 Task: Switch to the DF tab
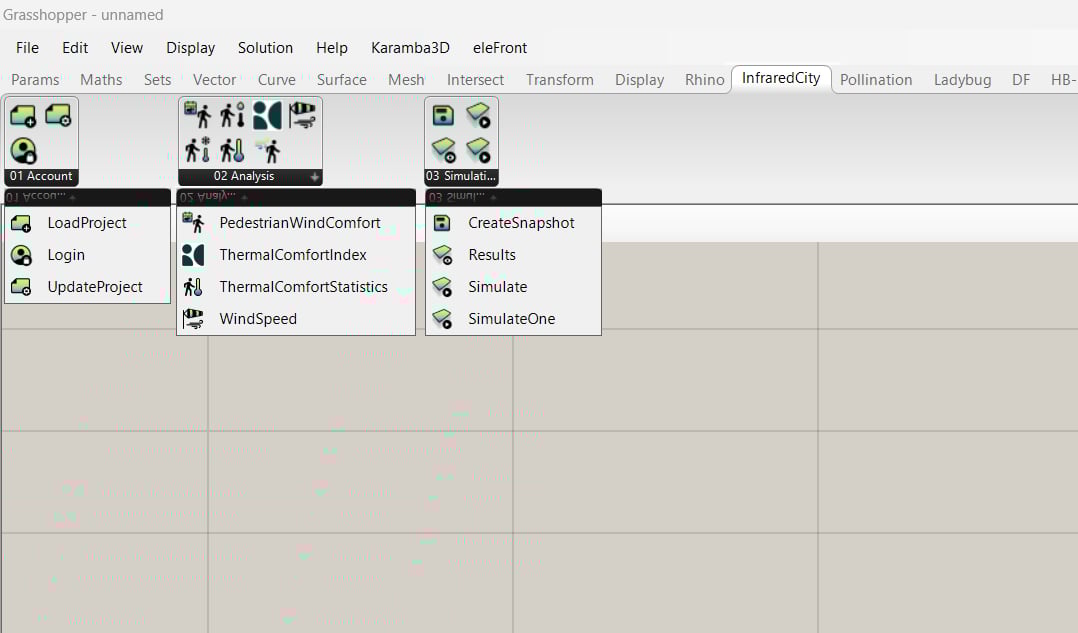1021,80
